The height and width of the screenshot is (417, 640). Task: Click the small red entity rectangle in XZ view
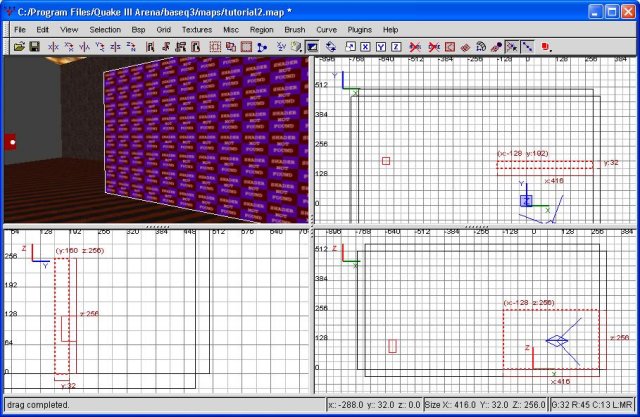pos(392,346)
